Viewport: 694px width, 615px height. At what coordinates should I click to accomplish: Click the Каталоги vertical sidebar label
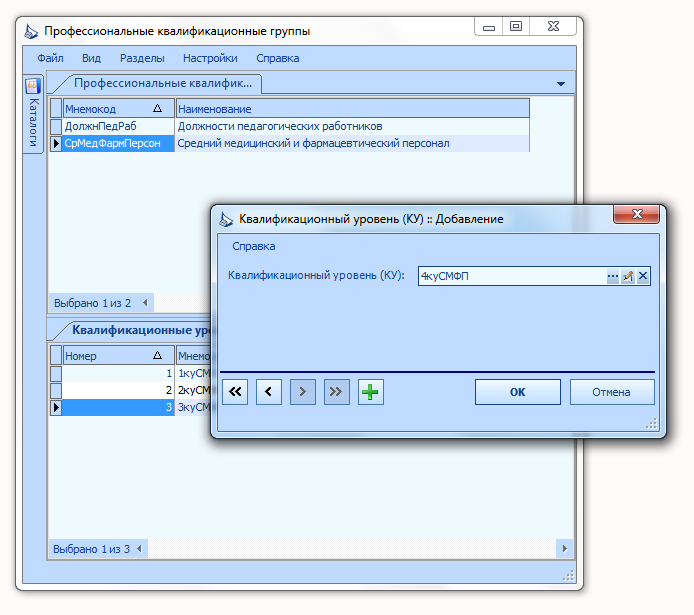pyautogui.click(x=33, y=123)
